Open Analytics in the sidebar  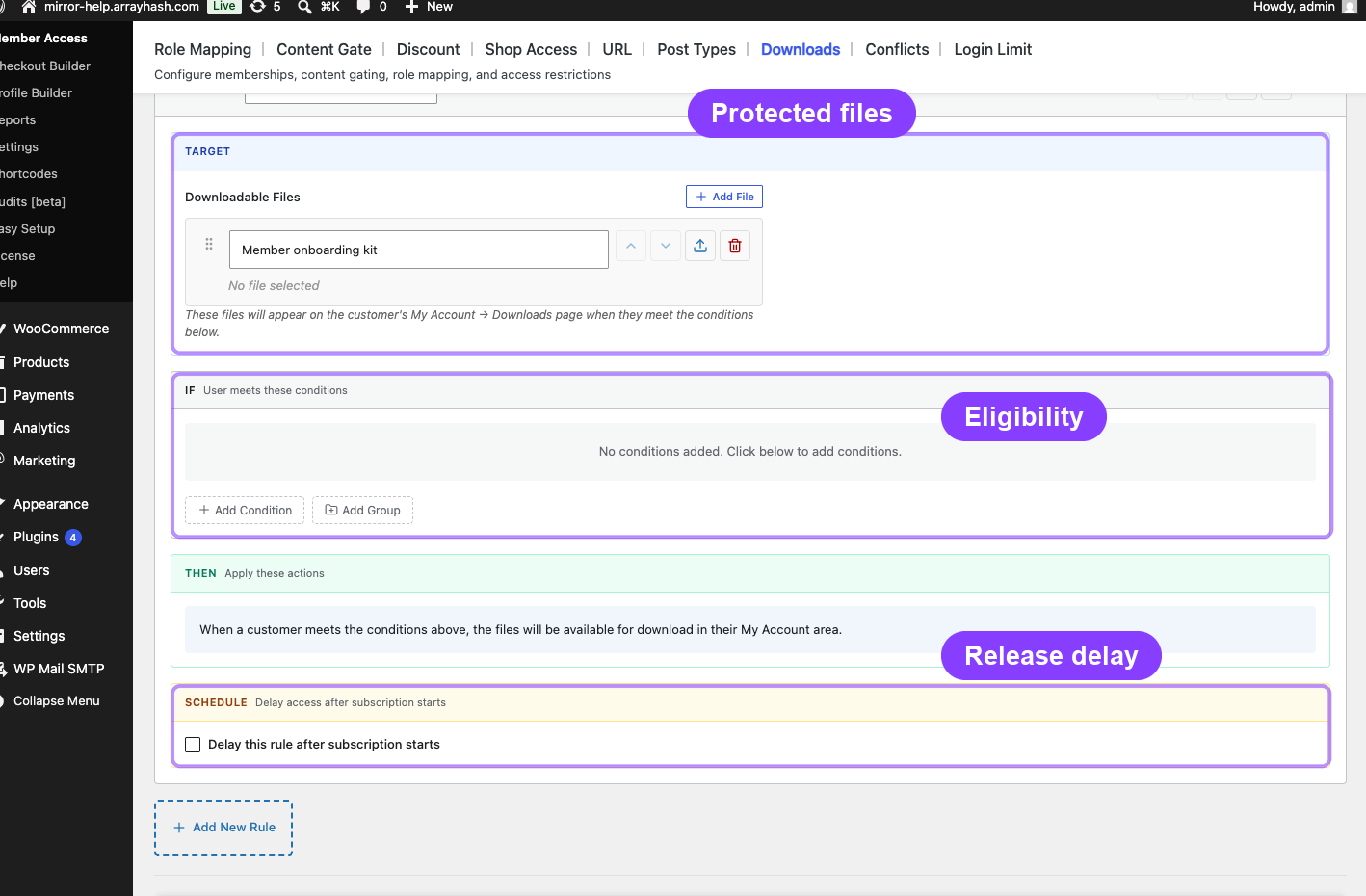41,428
